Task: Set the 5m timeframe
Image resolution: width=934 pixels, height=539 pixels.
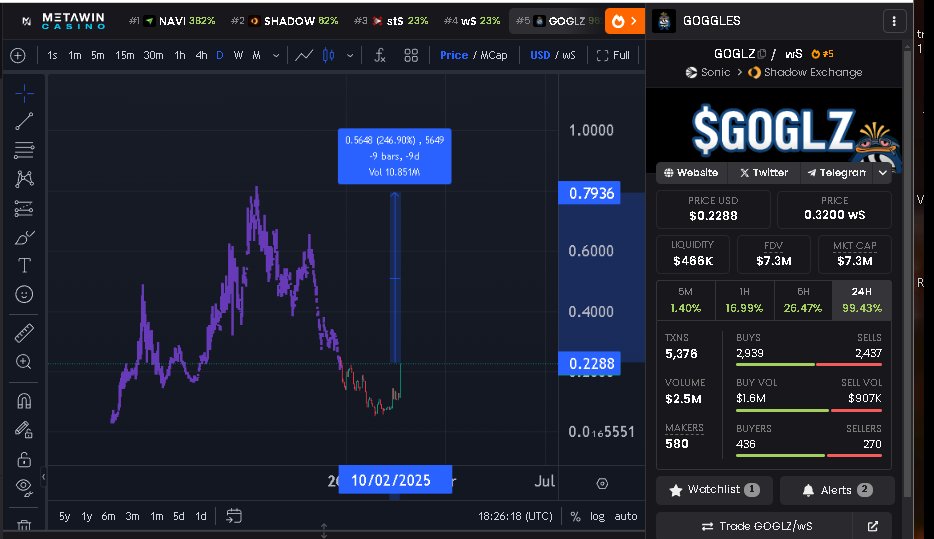Action: (x=98, y=55)
